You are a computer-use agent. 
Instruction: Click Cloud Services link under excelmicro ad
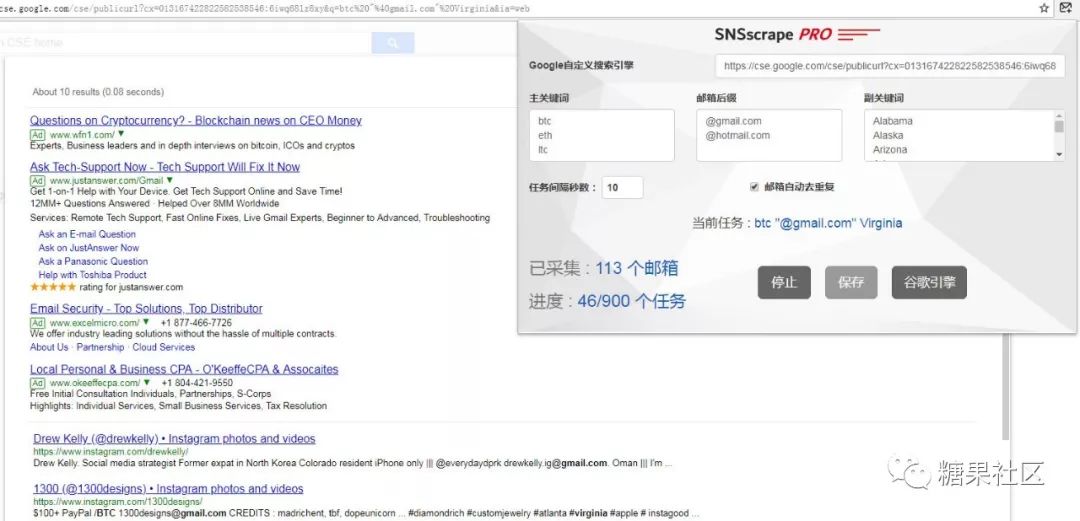(164, 347)
